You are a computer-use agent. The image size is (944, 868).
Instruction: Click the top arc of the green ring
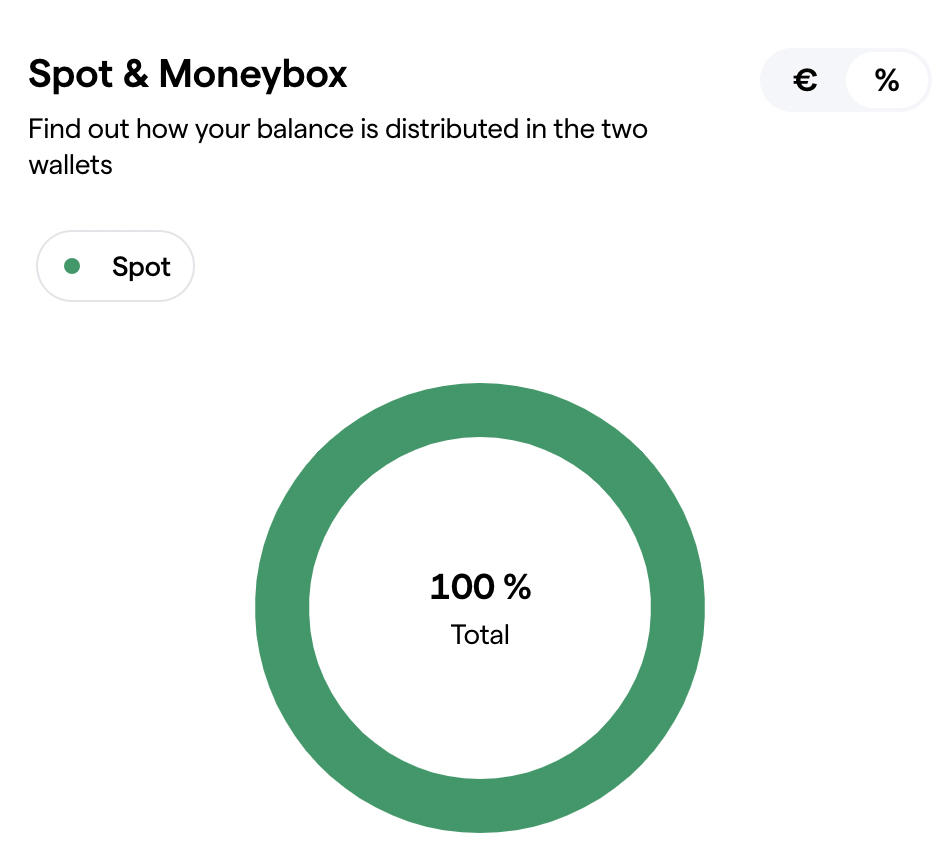[x=480, y=410]
